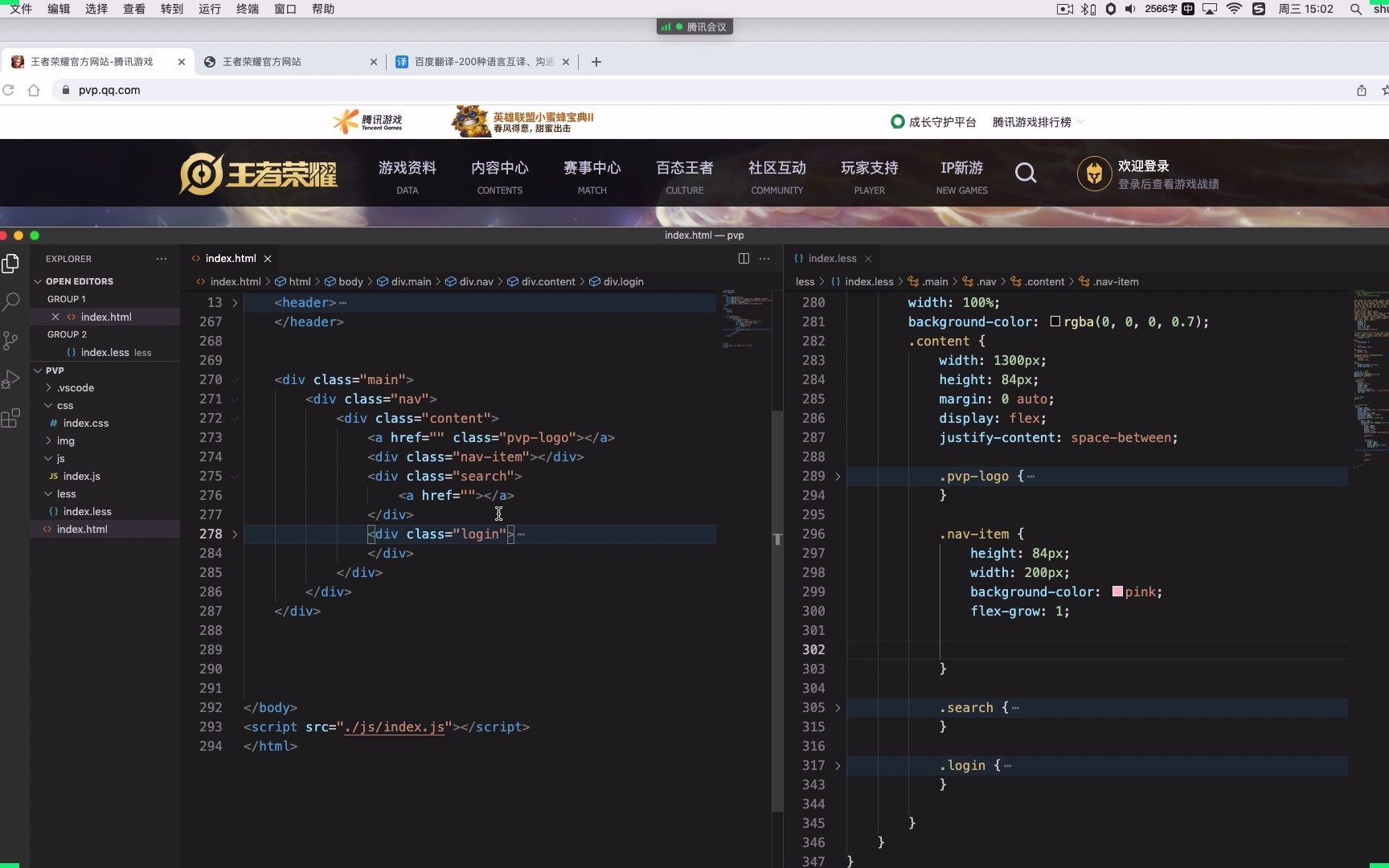Click the login avatar icon on website
Image resolution: width=1389 pixels, height=868 pixels.
[1094, 174]
